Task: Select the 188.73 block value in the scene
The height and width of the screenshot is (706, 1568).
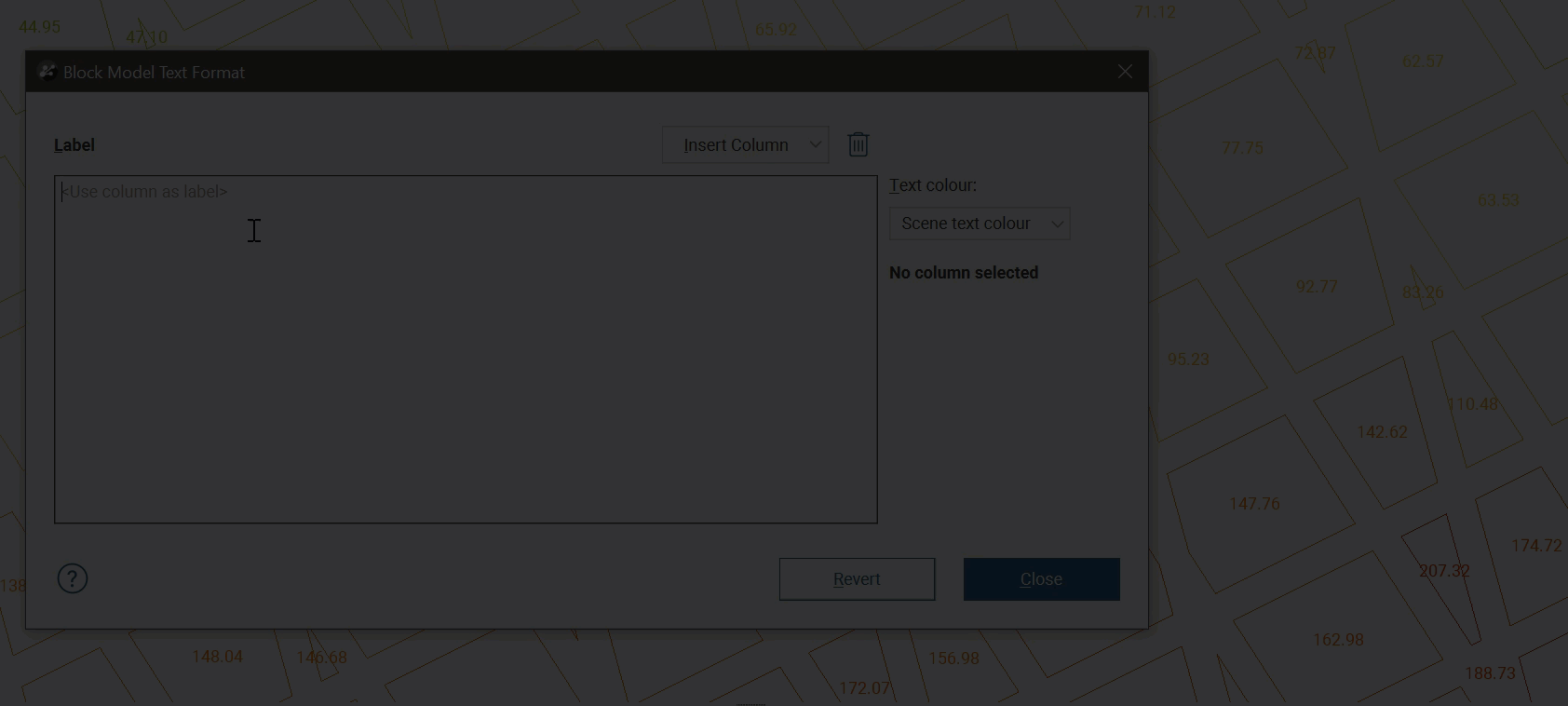Action: [x=1490, y=673]
